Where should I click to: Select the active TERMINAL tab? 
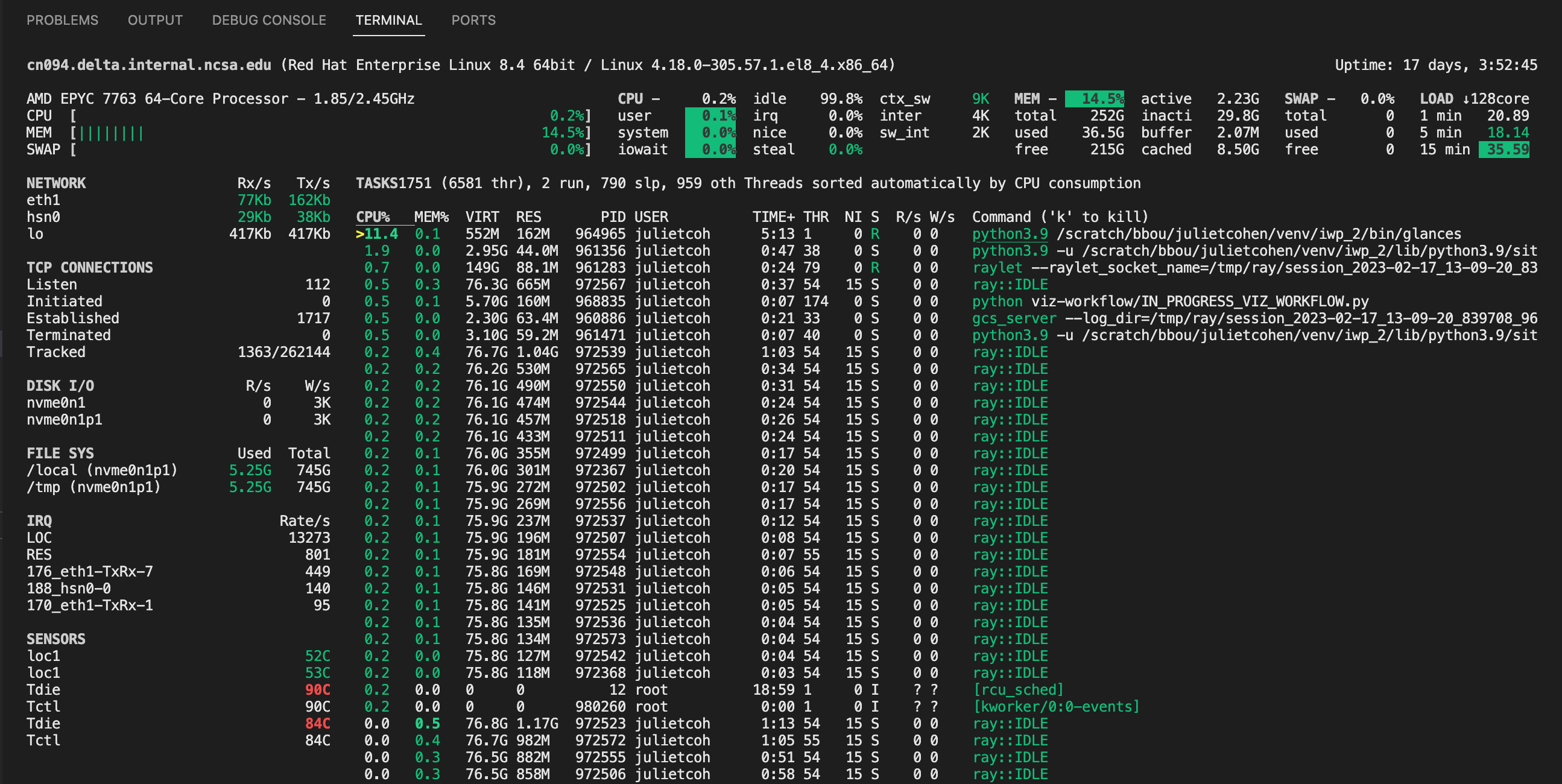[x=388, y=20]
